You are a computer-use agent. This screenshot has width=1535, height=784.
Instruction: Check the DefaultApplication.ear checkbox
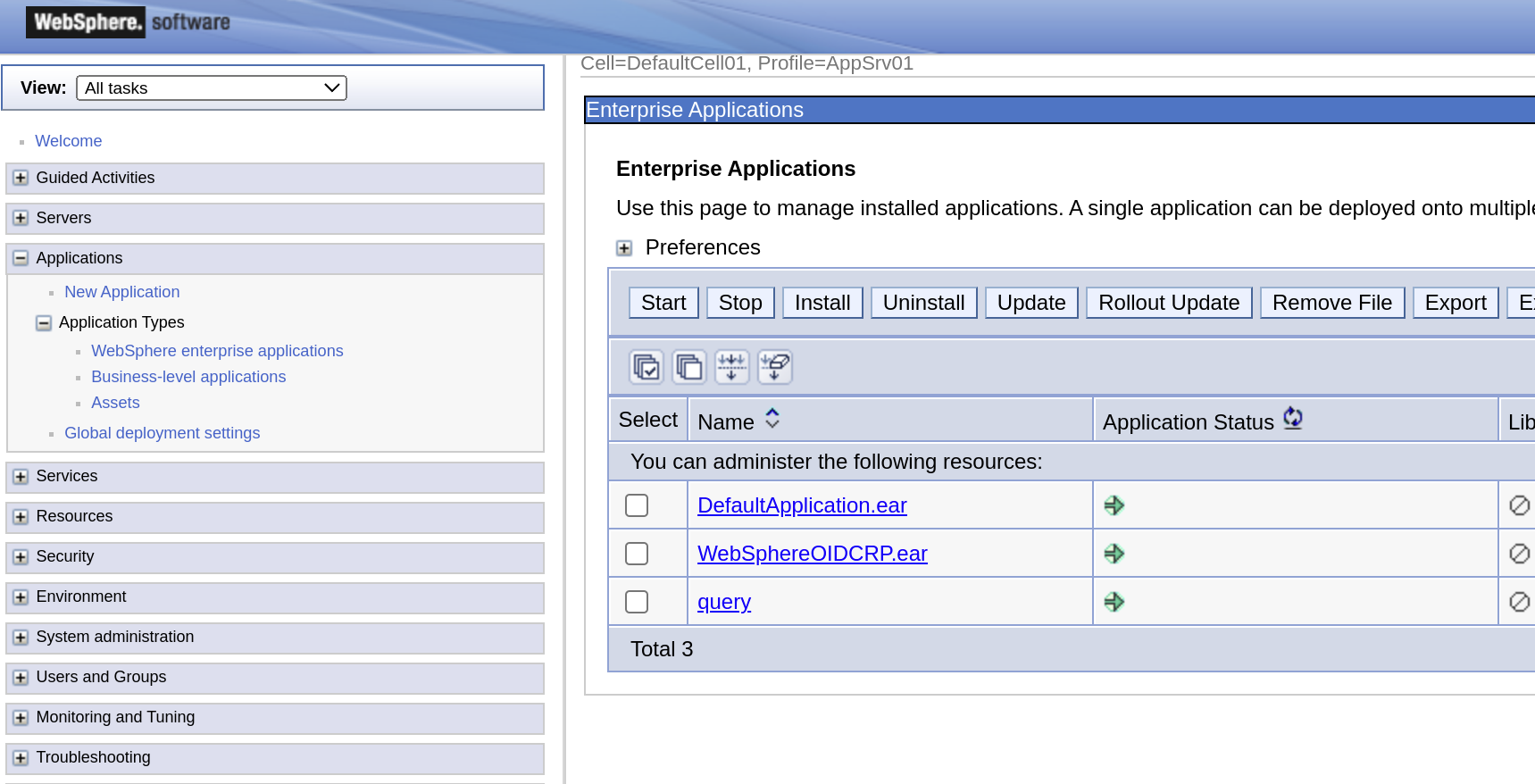[637, 505]
